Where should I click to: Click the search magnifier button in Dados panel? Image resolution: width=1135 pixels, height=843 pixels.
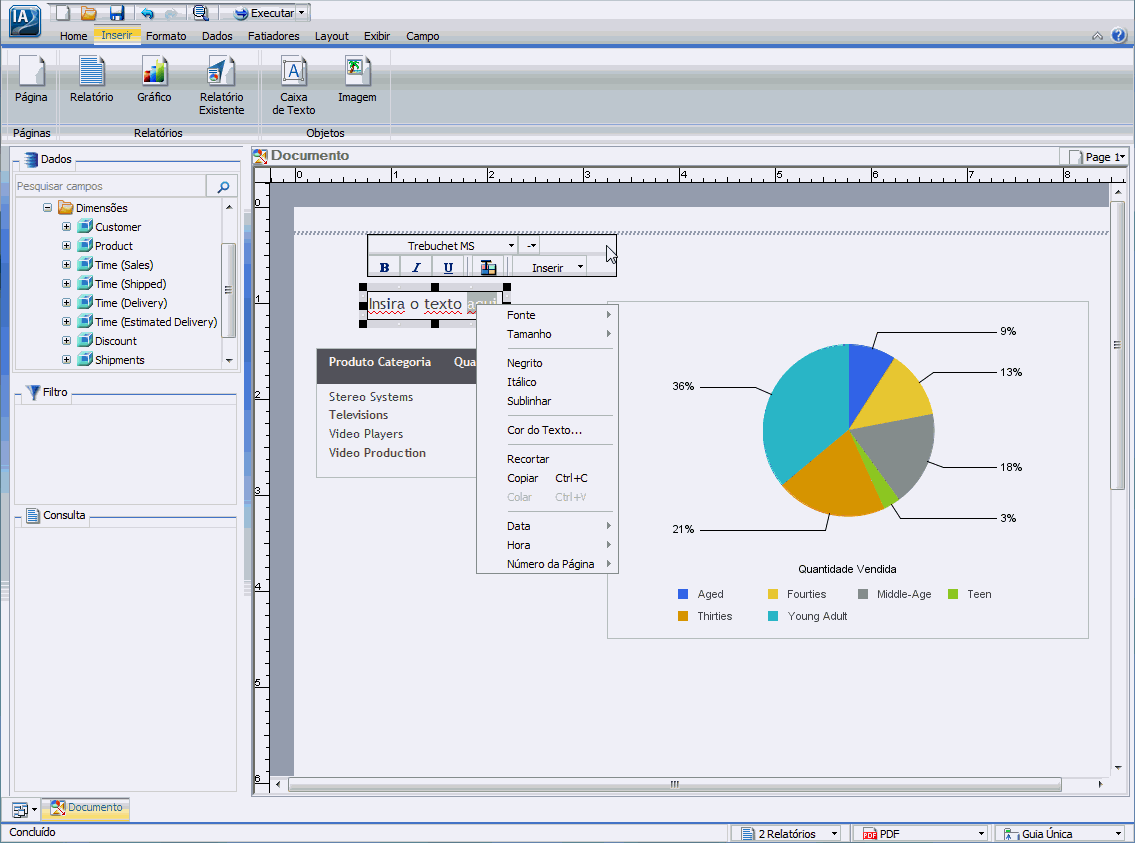click(x=223, y=186)
